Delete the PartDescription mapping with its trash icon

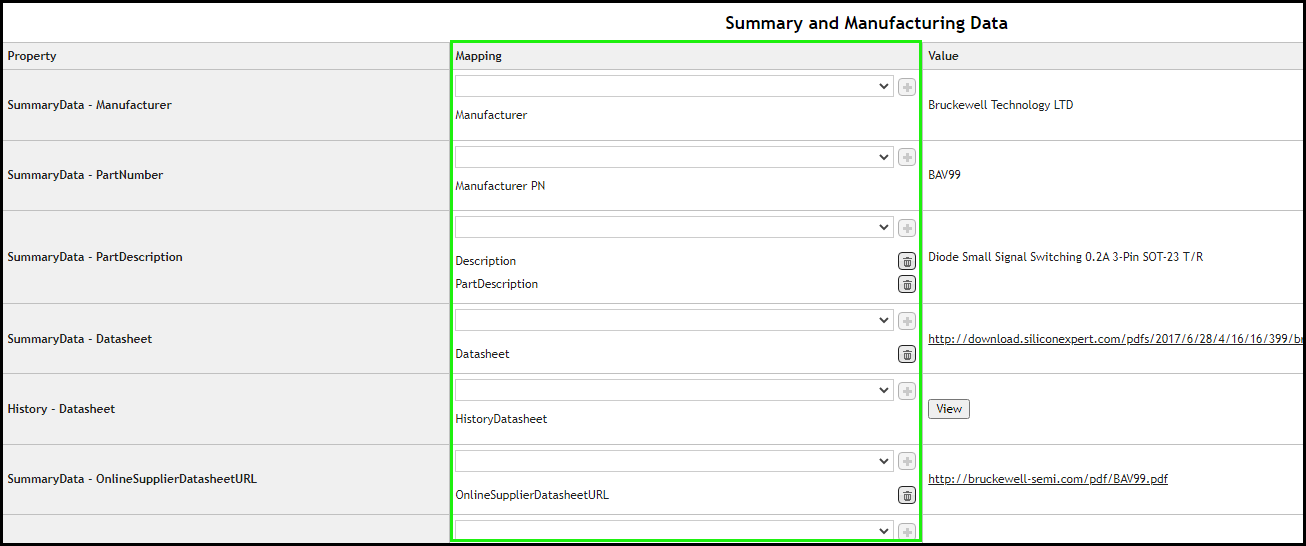pyautogui.click(x=907, y=284)
